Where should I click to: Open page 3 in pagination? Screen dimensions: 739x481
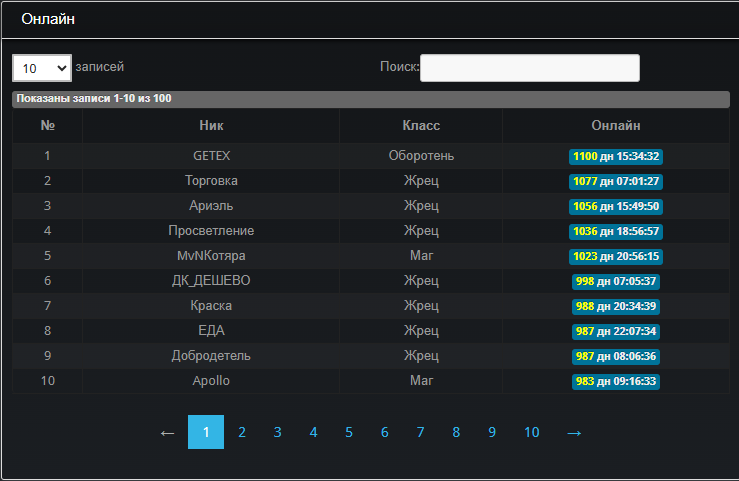[x=278, y=432]
